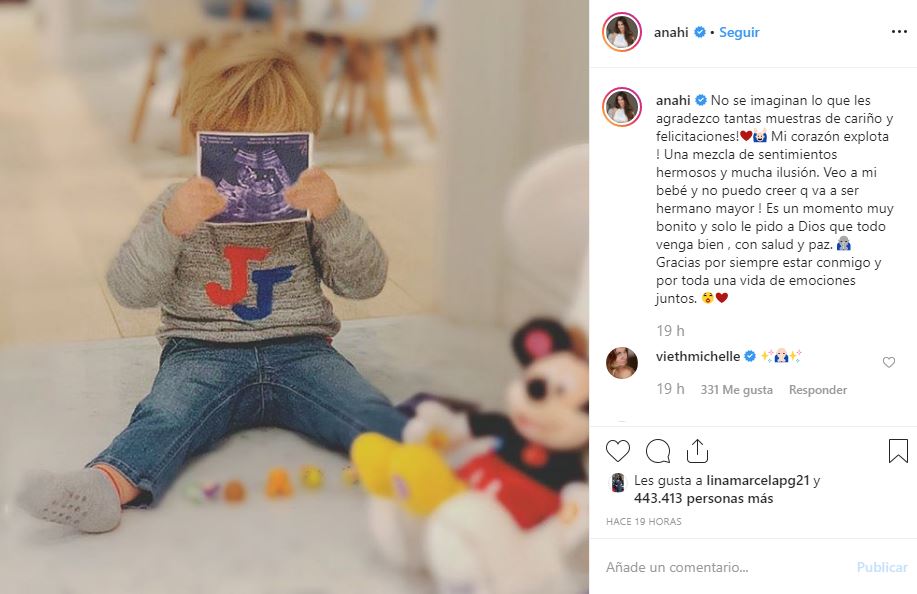This screenshot has width=917, height=594.
Task: Like viethmichelle's comment with small heart
Action: (x=888, y=362)
